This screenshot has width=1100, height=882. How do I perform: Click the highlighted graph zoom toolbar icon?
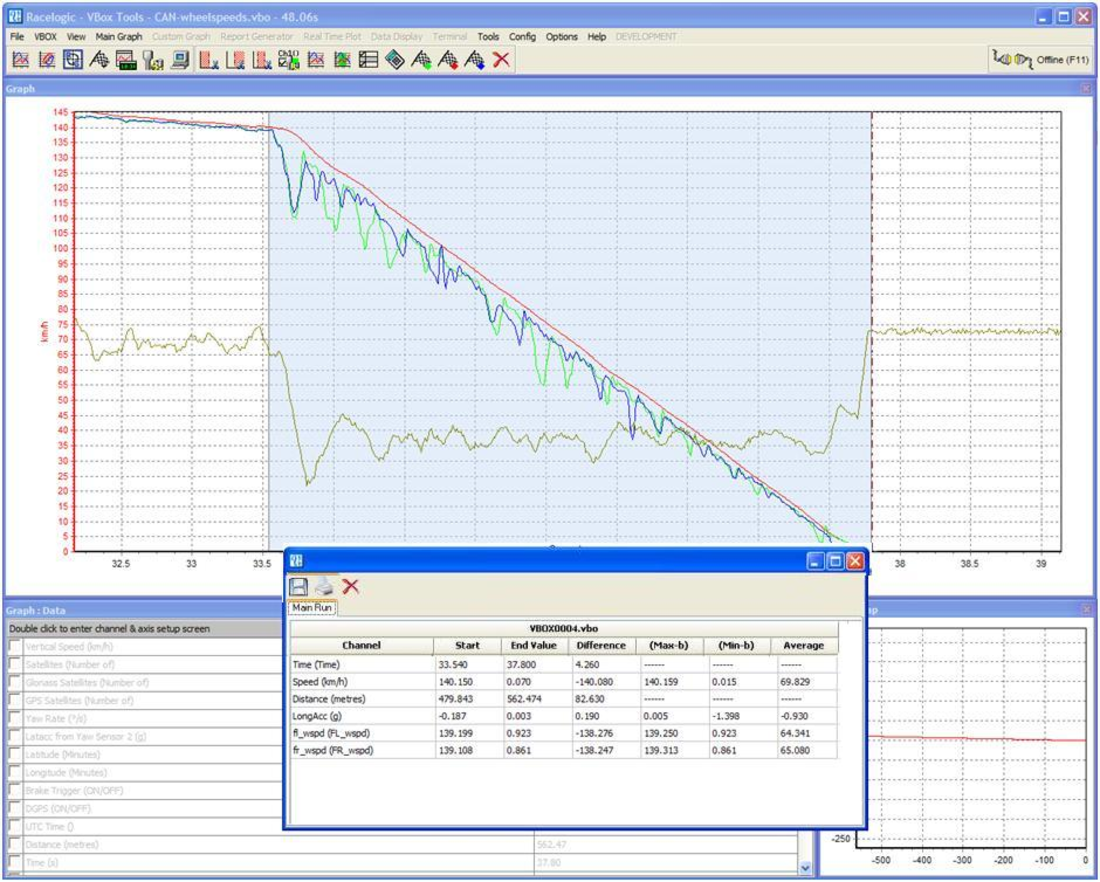coord(73,60)
